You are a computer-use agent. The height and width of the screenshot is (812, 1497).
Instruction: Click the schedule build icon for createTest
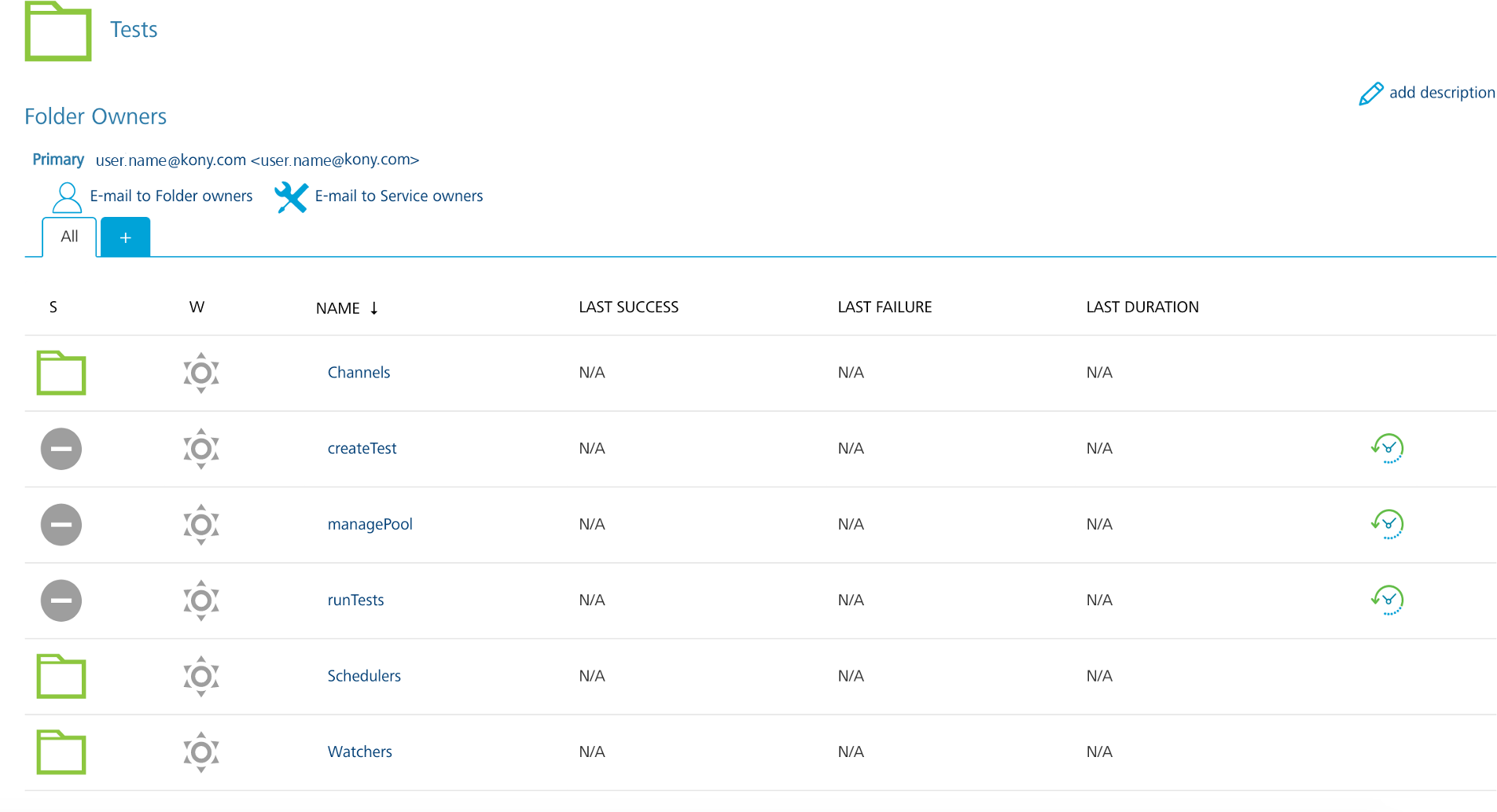tap(1388, 448)
